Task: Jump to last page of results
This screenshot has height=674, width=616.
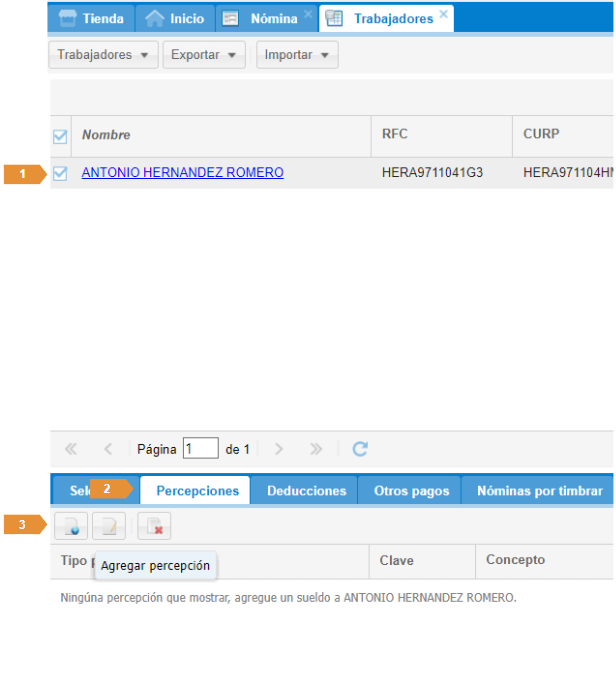Action: pos(316,449)
